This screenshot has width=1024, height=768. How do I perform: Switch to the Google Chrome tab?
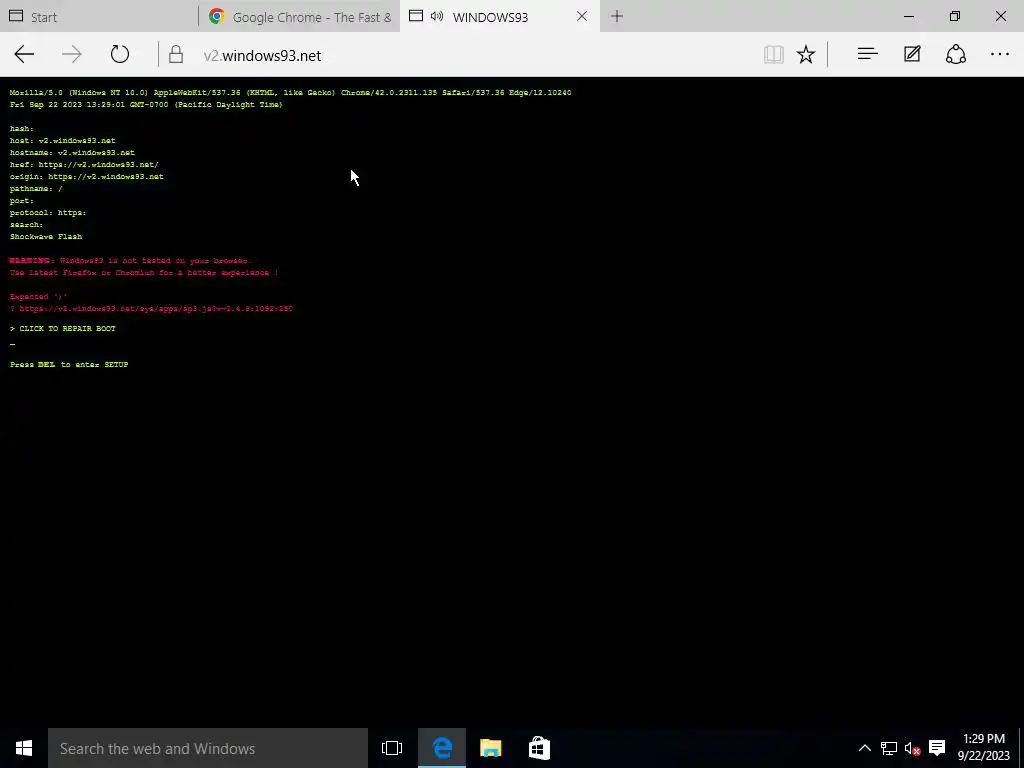click(300, 16)
